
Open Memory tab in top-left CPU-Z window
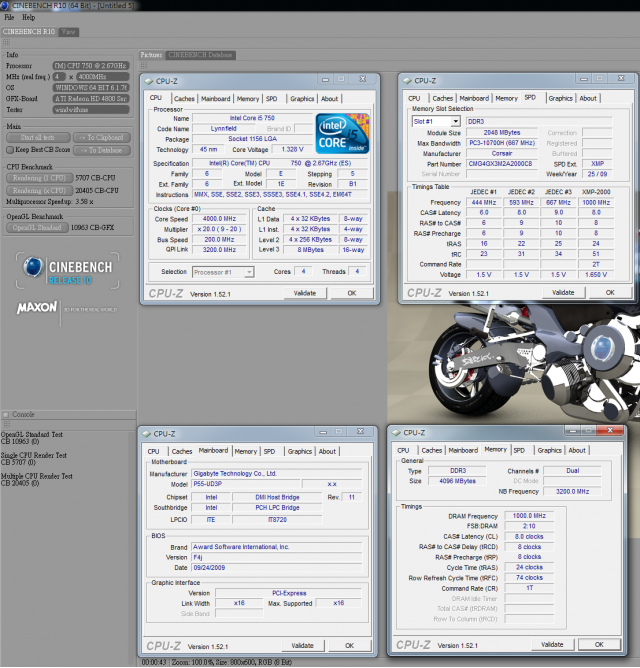248,99
